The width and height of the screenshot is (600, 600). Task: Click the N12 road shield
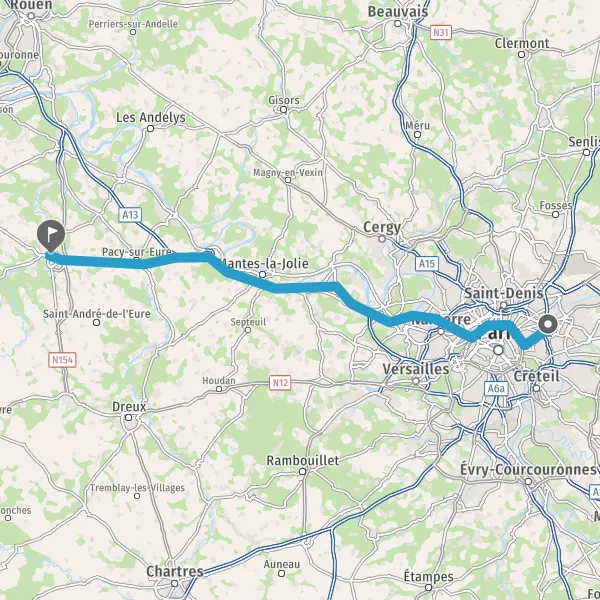pyautogui.click(x=280, y=383)
